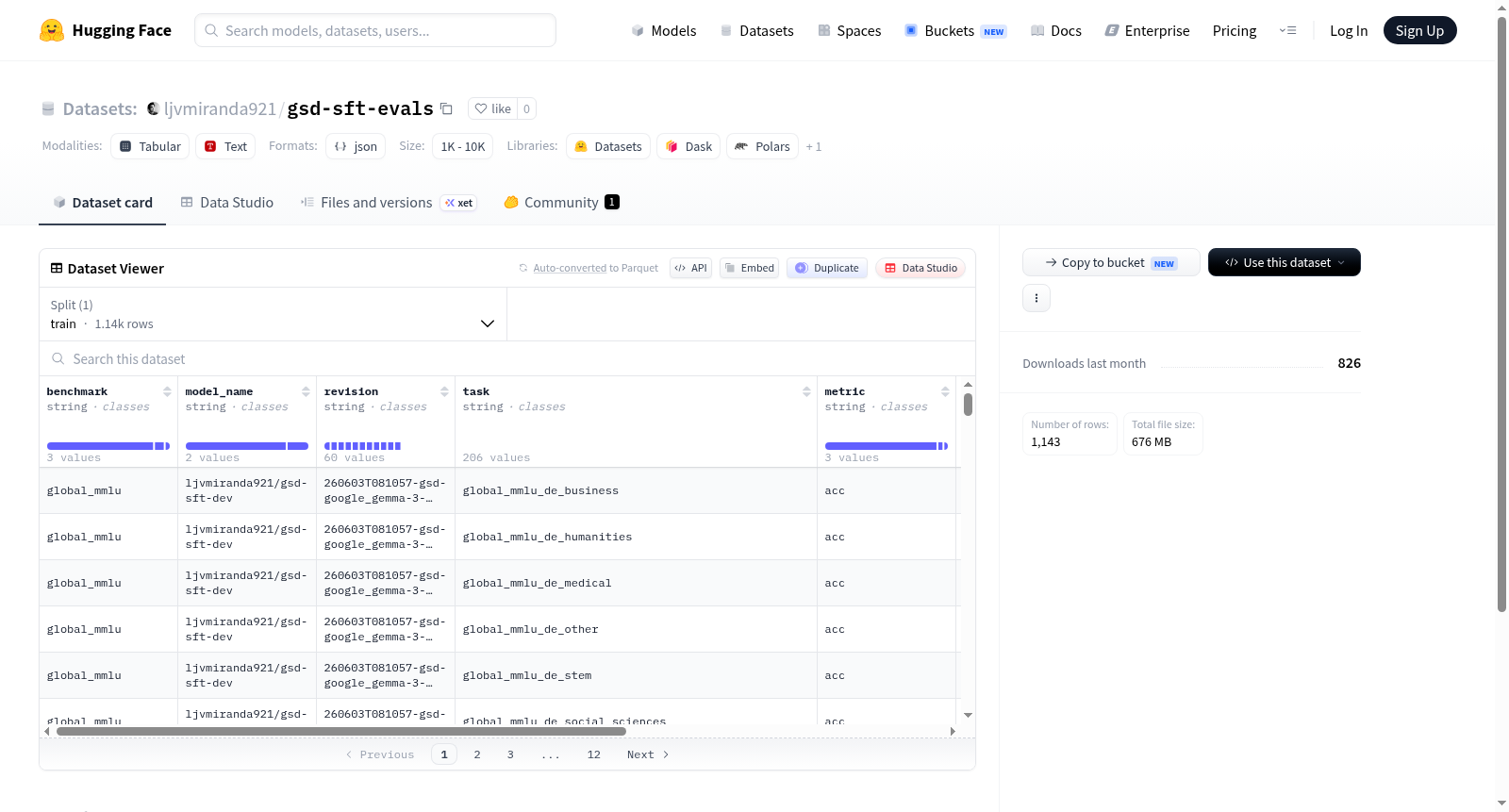This screenshot has height=812, width=1509.
Task: Select the Text modality tag
Action: pos(225,146)
